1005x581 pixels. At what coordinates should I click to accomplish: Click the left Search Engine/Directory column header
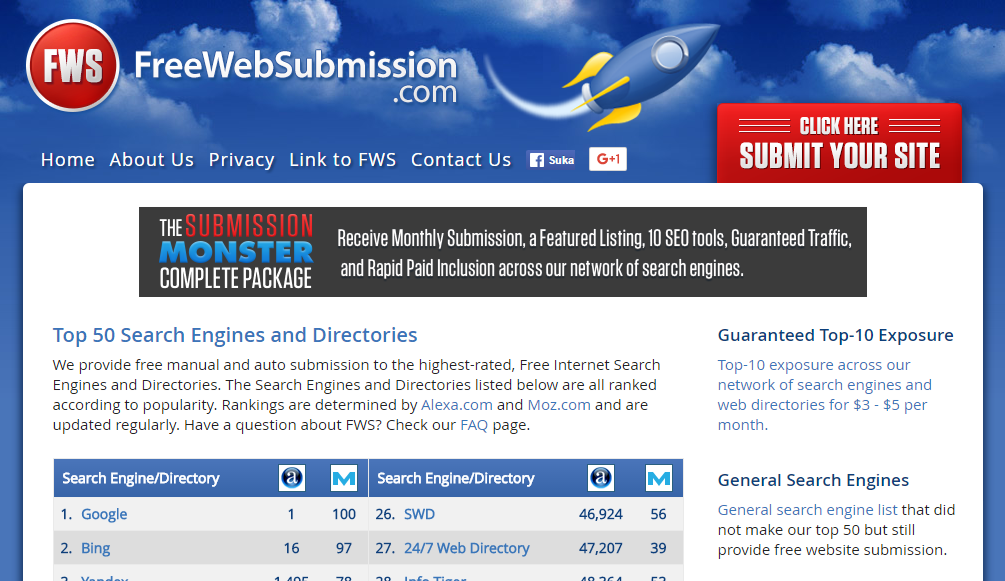[140, 478]
